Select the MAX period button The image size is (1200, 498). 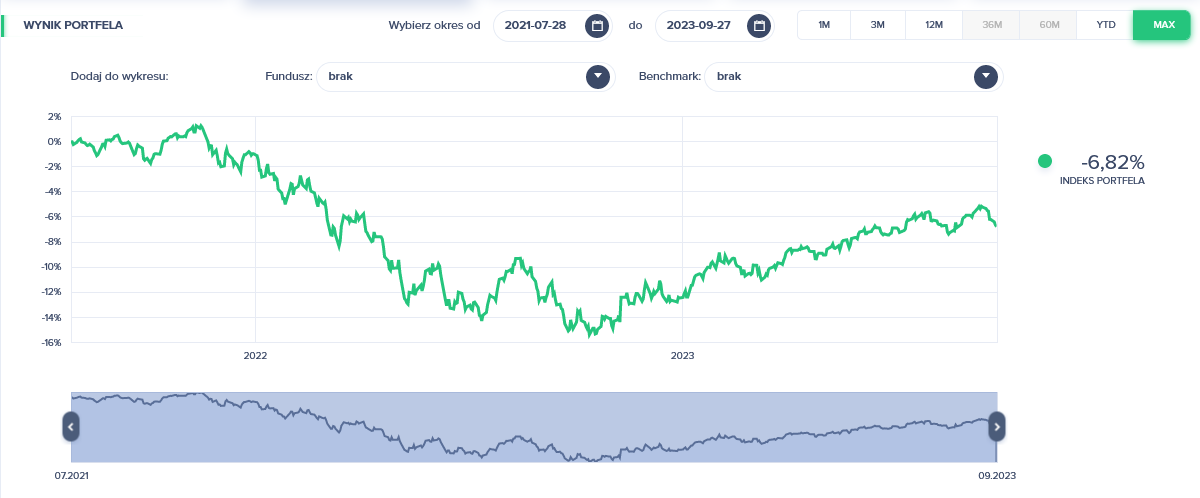point(1163,25)
